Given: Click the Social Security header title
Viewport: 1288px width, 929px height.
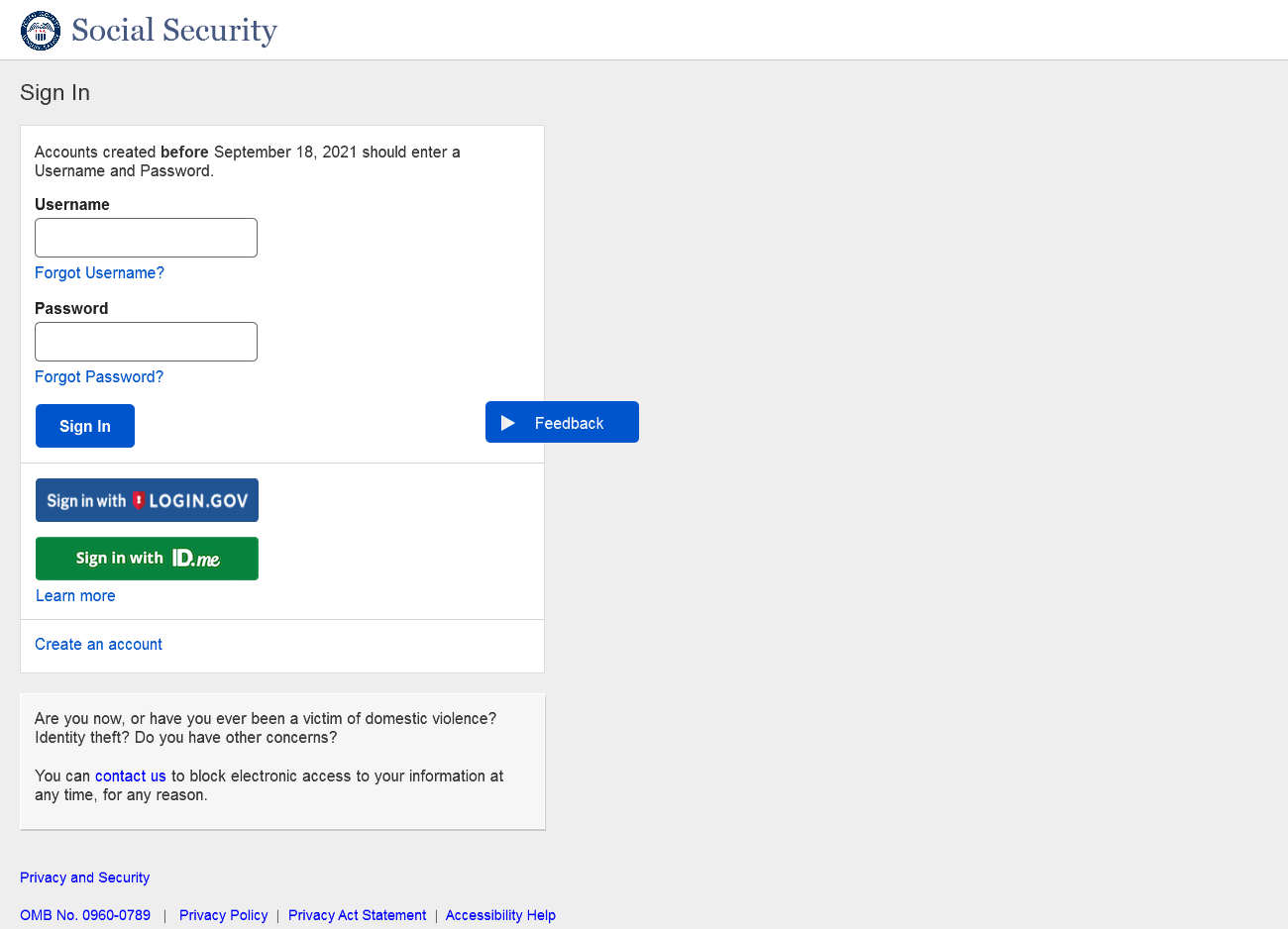Looking at the screenshot, I should click(174, 31).
